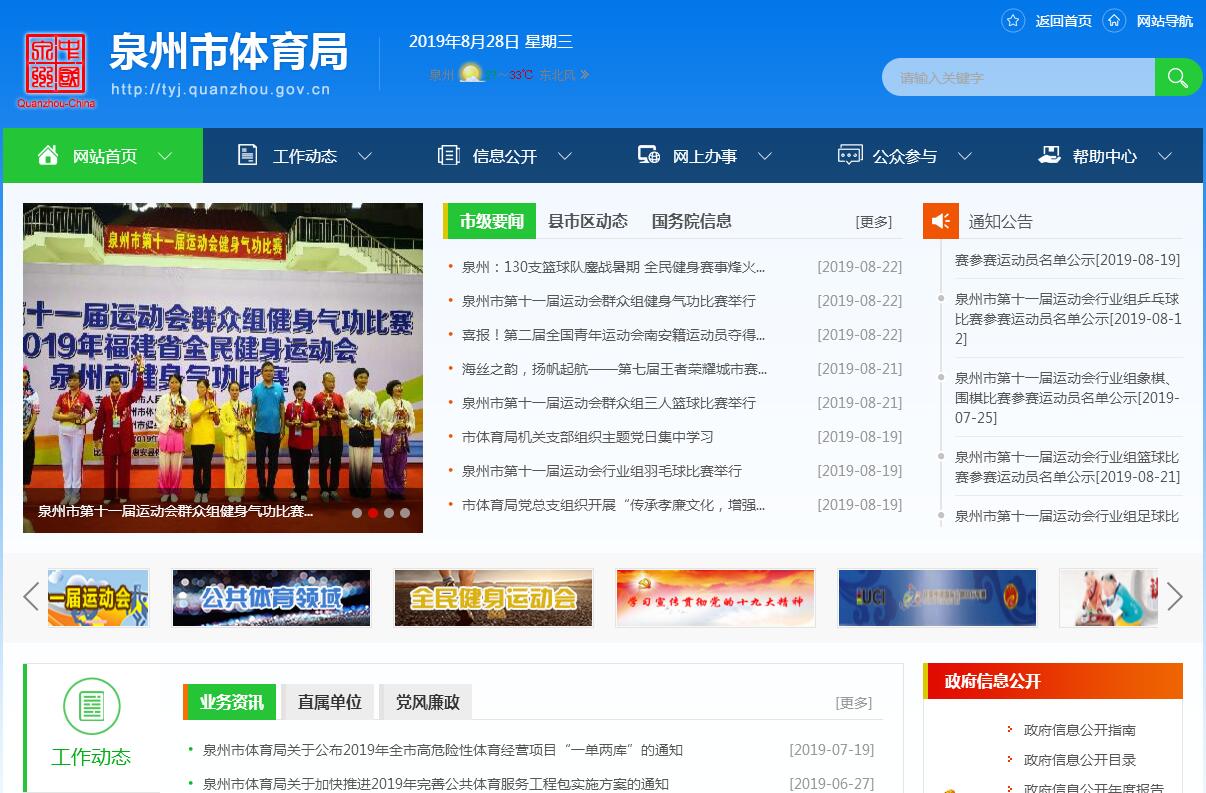Click the orange speaker icon by 通知公告
This screenshot has height=793, width=1206.
pos(940,221)
